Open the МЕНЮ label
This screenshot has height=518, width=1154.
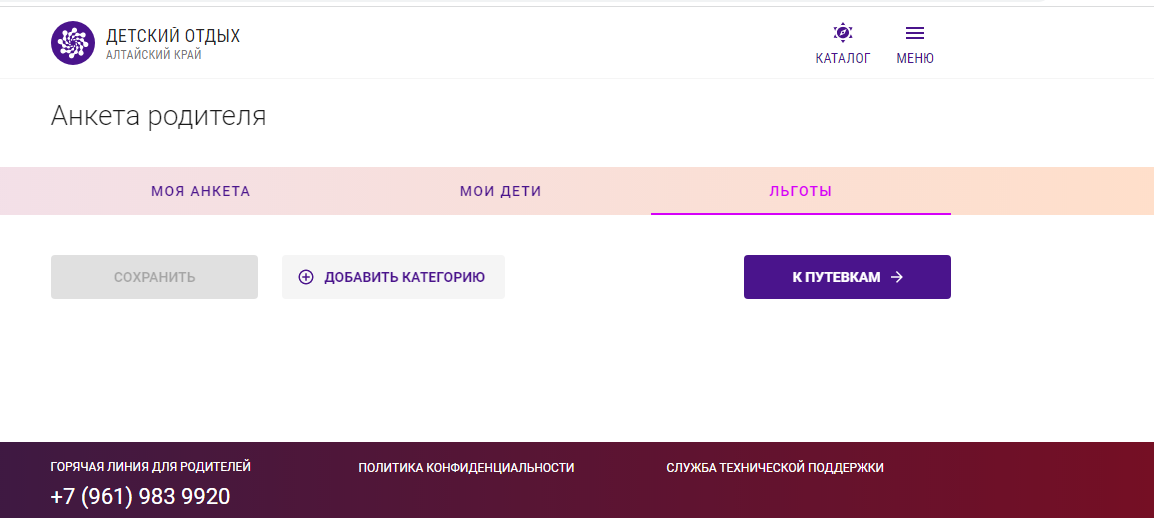coord(915,59)
